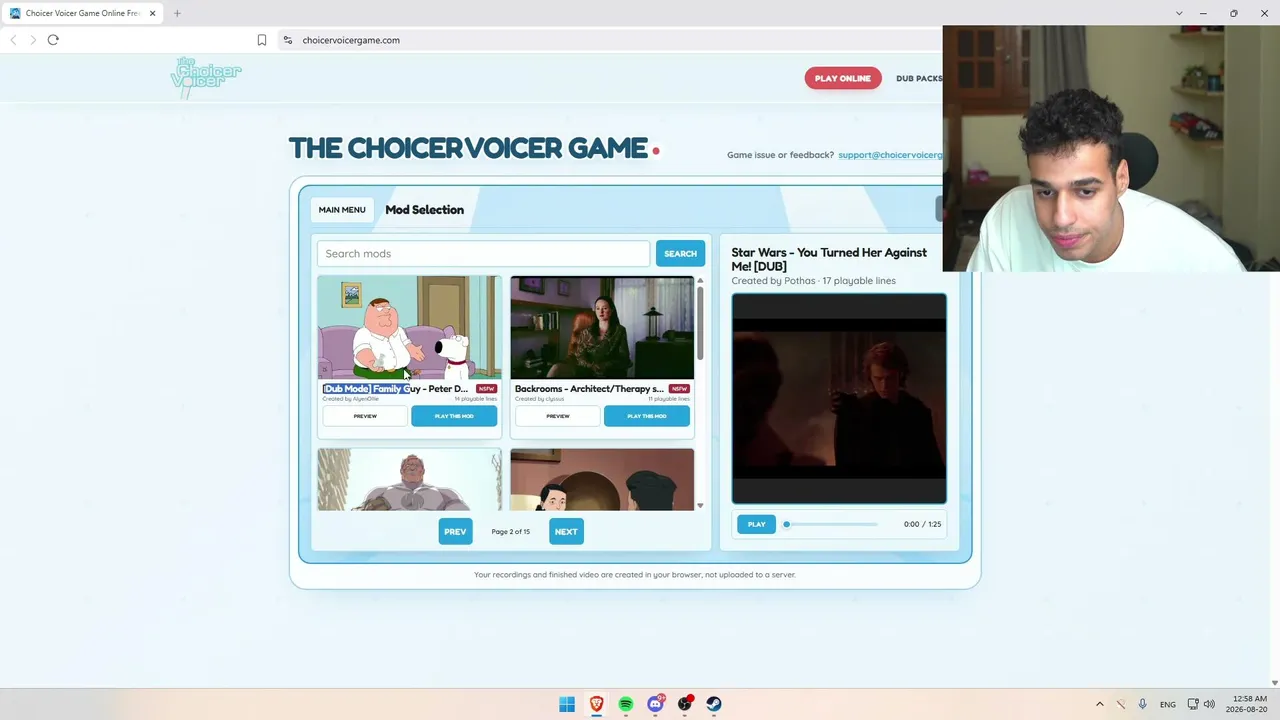Click the Choicer Voicer logo
This screenshot has width=1280, height=720.
(206, 77)
